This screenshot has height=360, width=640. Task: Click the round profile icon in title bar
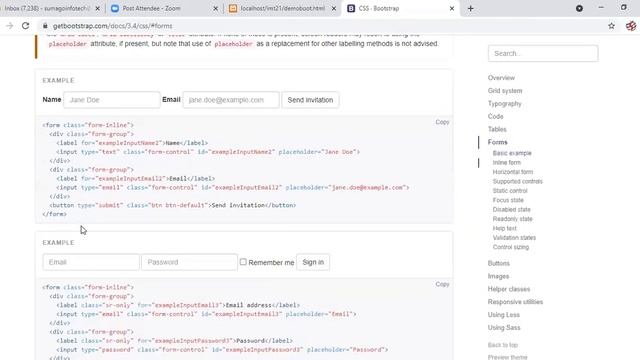[579, 8]
